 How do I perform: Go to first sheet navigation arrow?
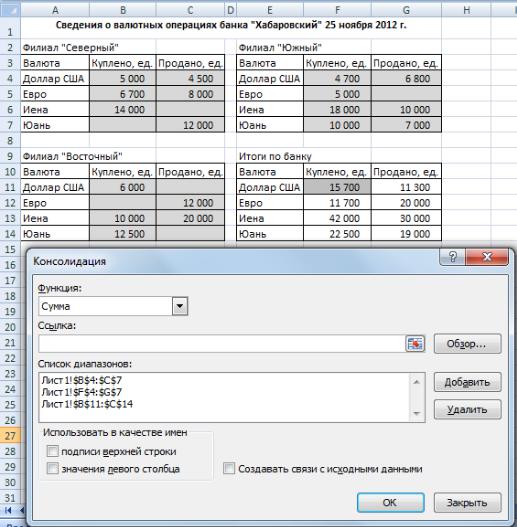tap(8, 511)
